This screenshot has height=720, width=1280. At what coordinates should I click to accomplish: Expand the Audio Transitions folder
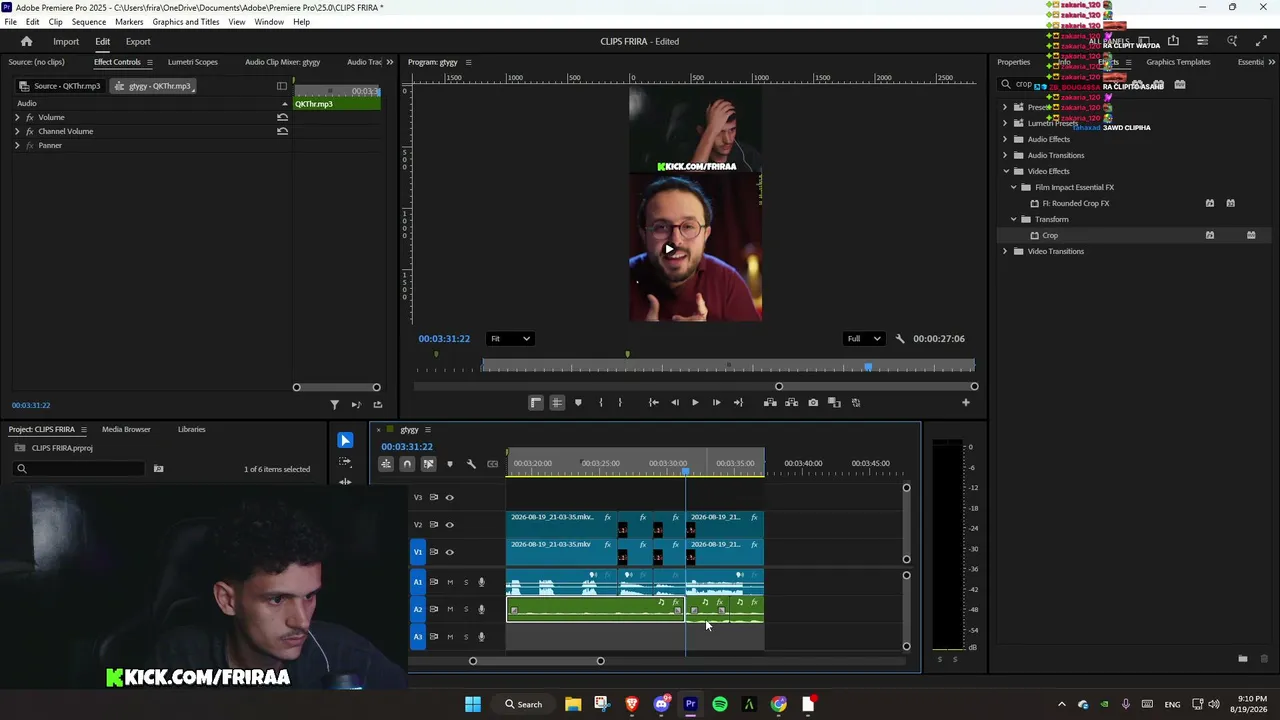pos(1005,155)
